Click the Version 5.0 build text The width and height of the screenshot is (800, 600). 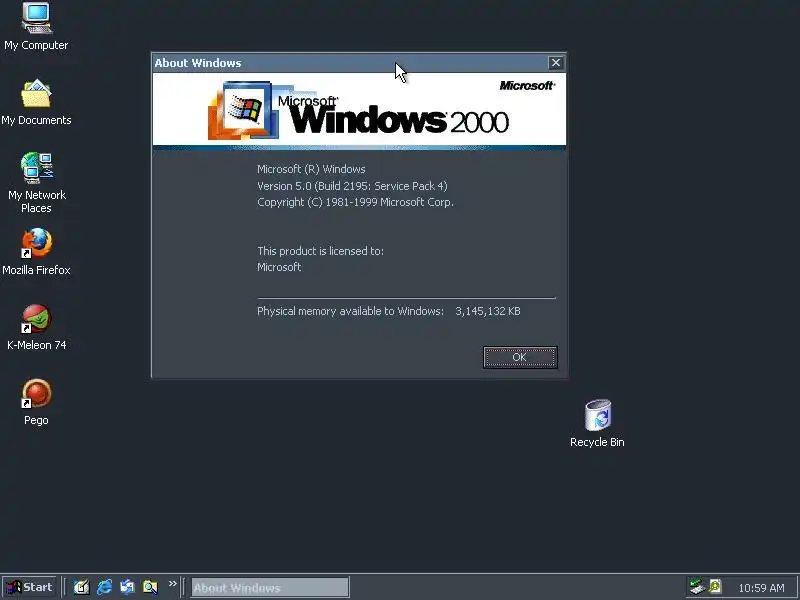352,186
